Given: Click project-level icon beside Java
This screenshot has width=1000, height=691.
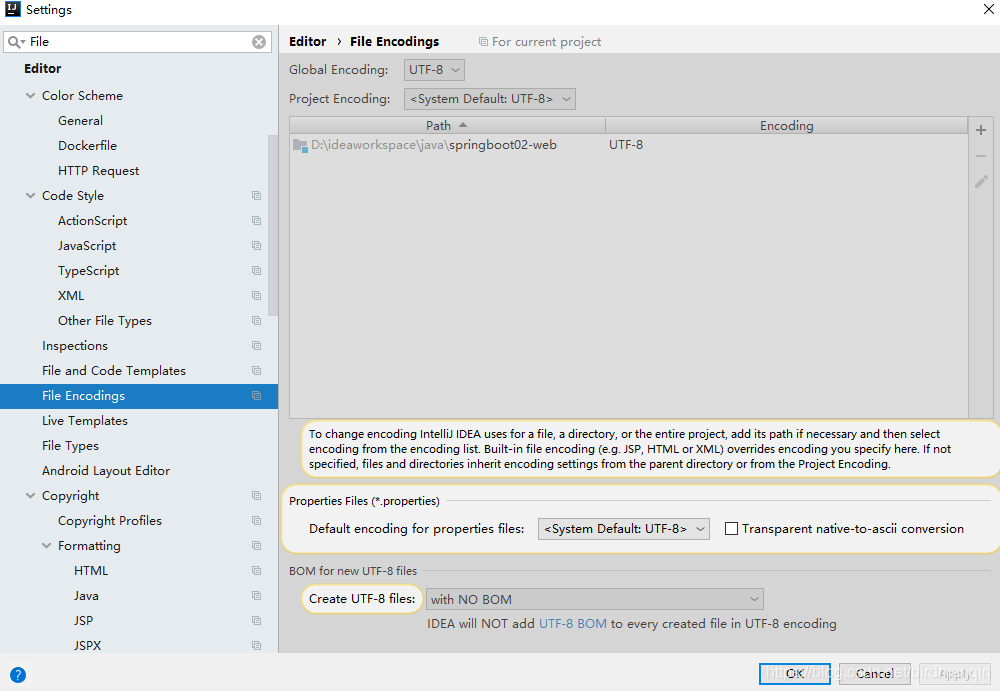Looking at the screenshot, I should (256, 595).
